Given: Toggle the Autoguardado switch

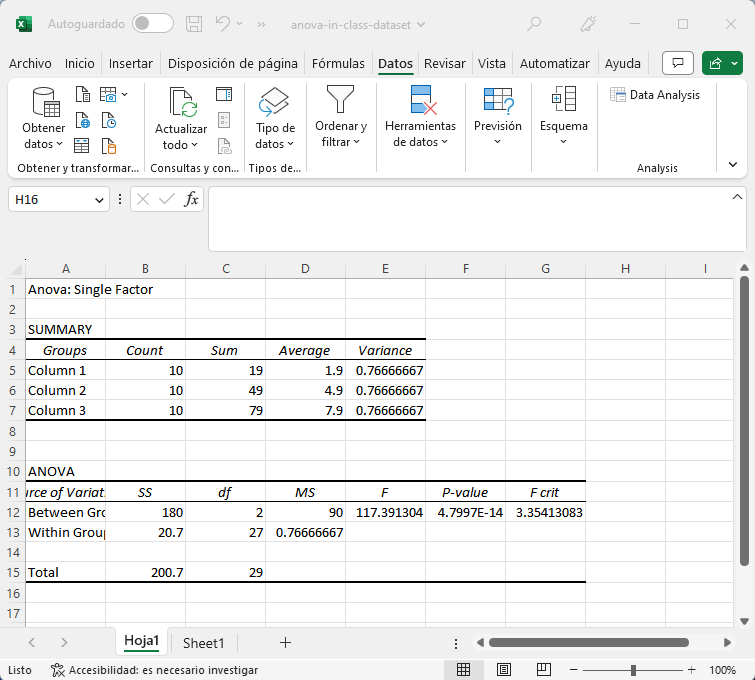Looking at the screenshot, I should tap(152, 23).
